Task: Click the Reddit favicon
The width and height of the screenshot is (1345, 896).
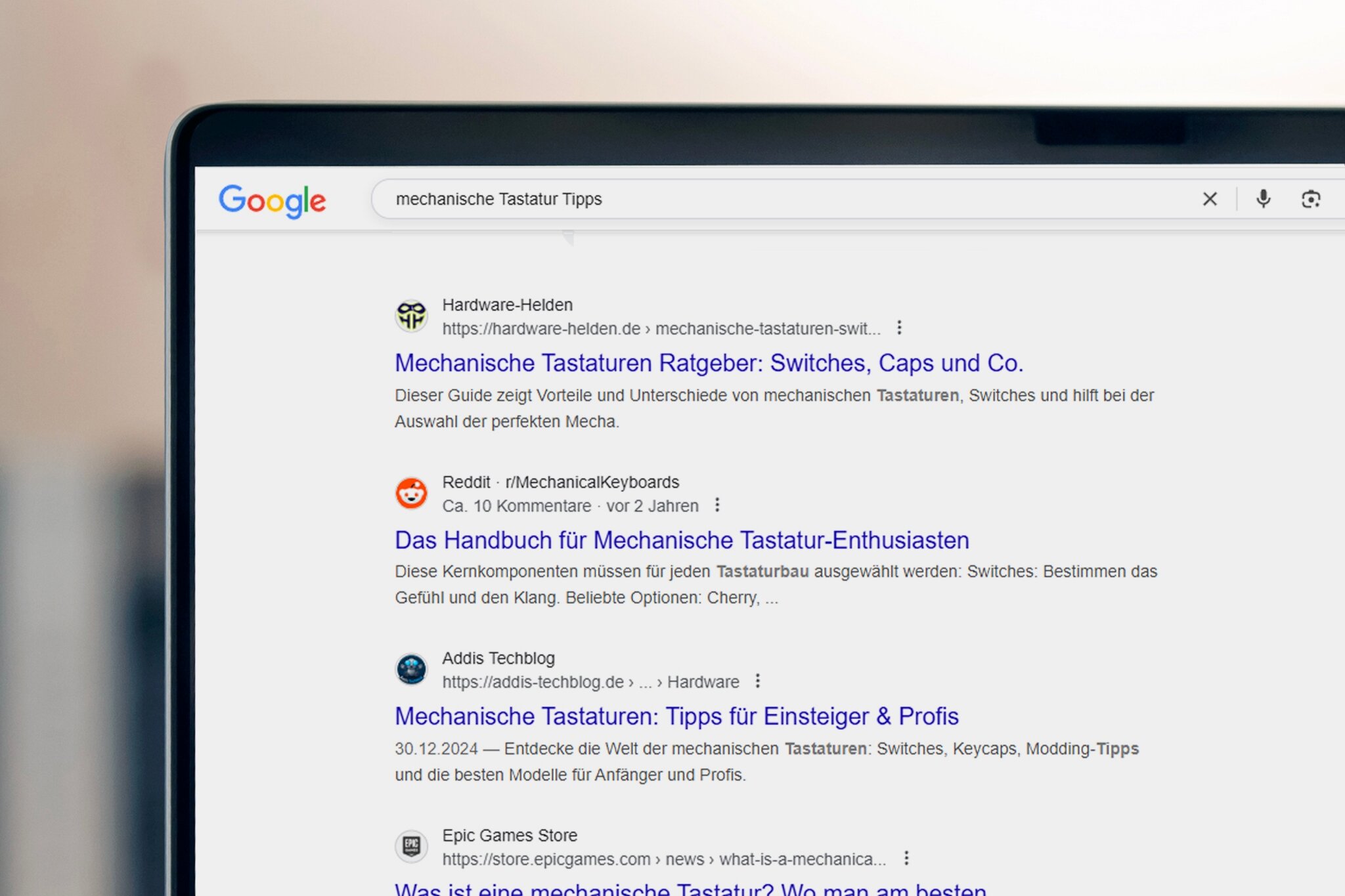Action: [412, 493]
